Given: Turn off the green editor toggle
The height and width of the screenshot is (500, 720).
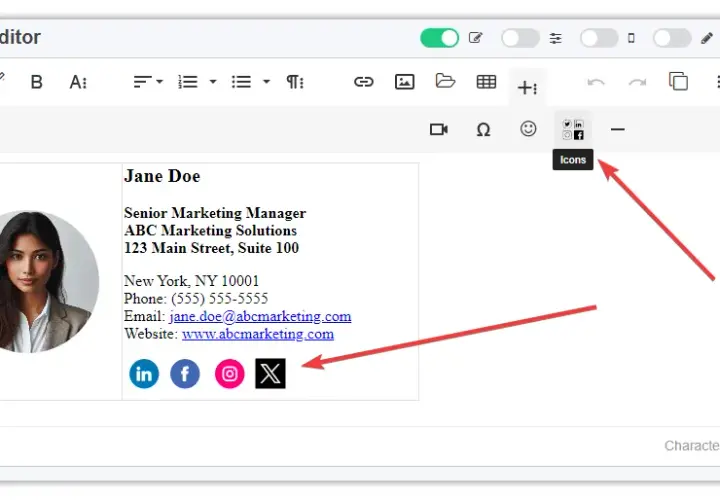Looking at the screenshot, I should pyautogui.click(x=439, y=38).
